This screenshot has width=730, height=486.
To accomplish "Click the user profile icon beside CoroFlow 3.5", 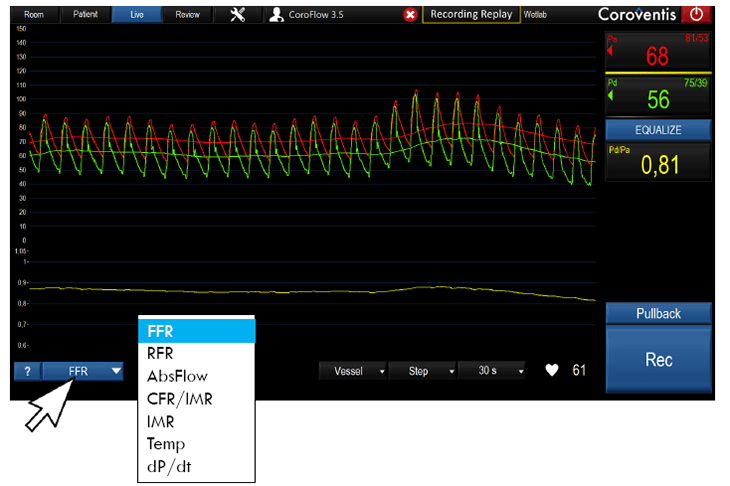I will pyautogui.click(x=277, y=15).
